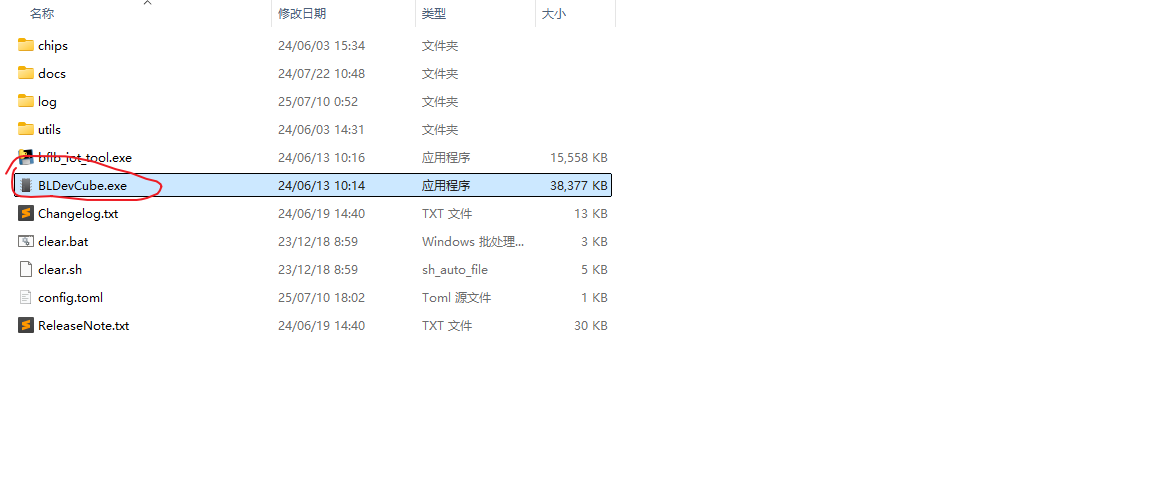Click the size 5 KB for clear.sh
This screenshot has height=477, width=1149.
point(594,270)
